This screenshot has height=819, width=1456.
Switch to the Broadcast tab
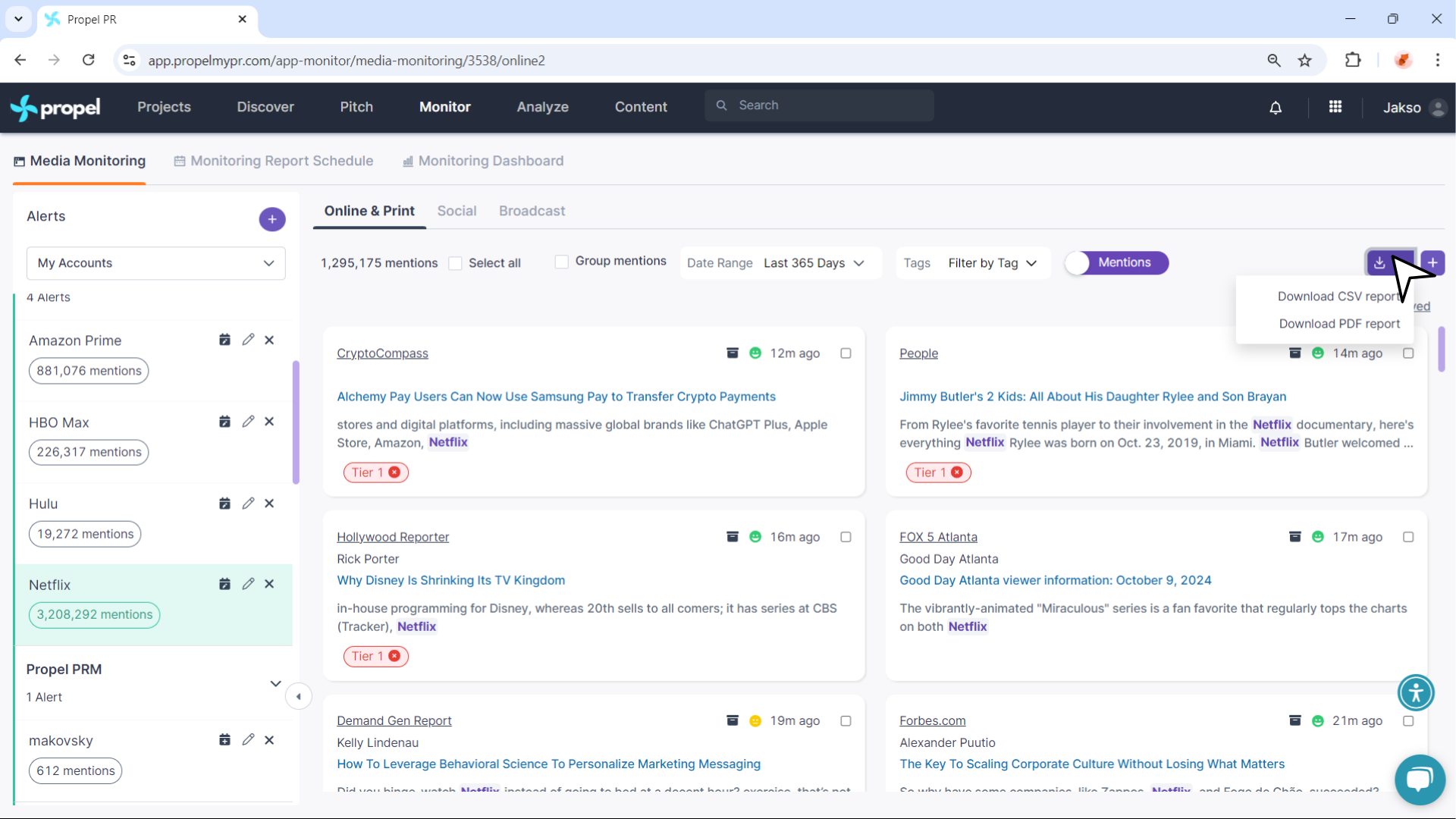click(532, 211)
